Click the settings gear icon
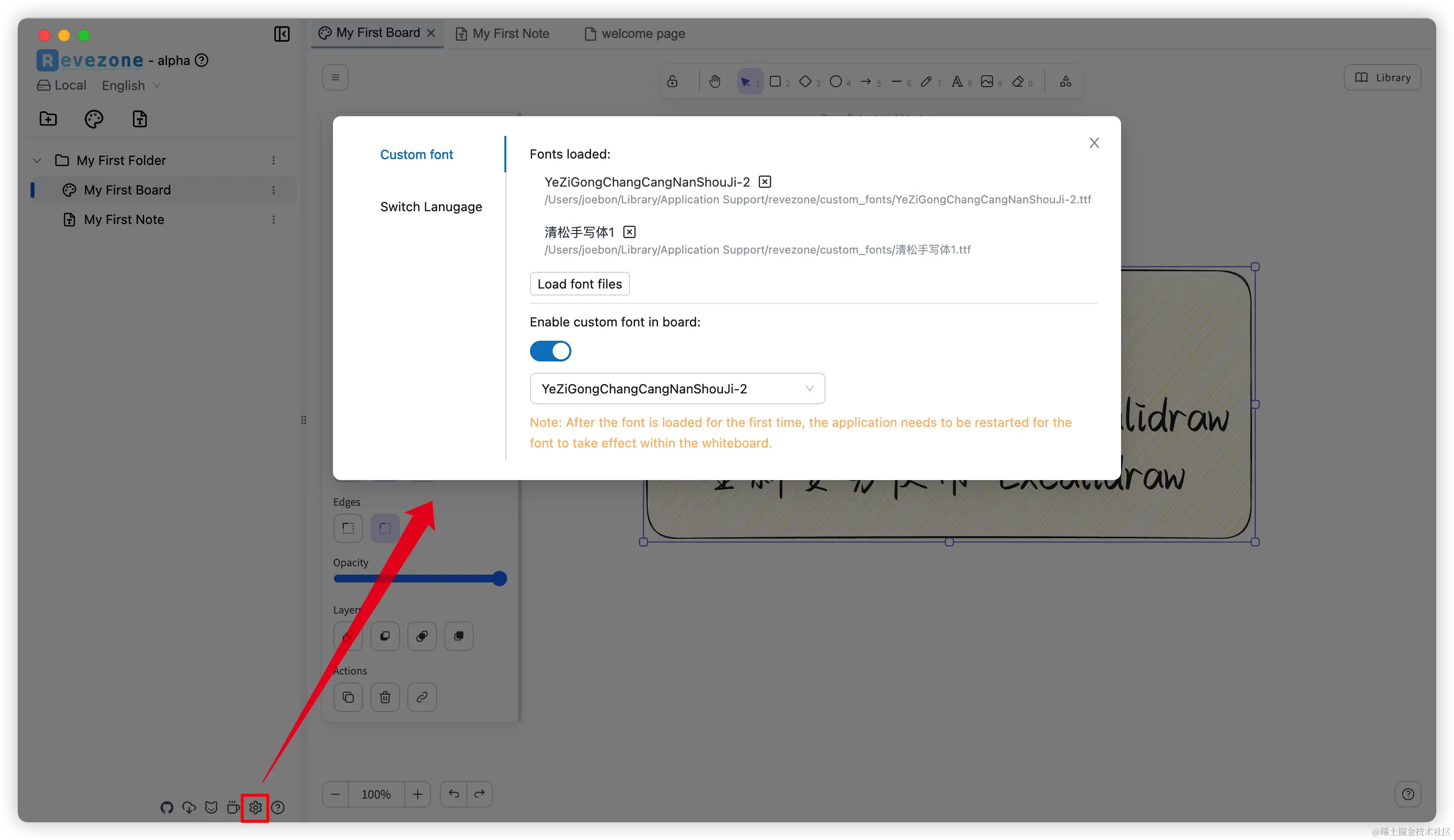This screenshot has width=1454, height=840. pyautogui.click(x=255, y=807)
